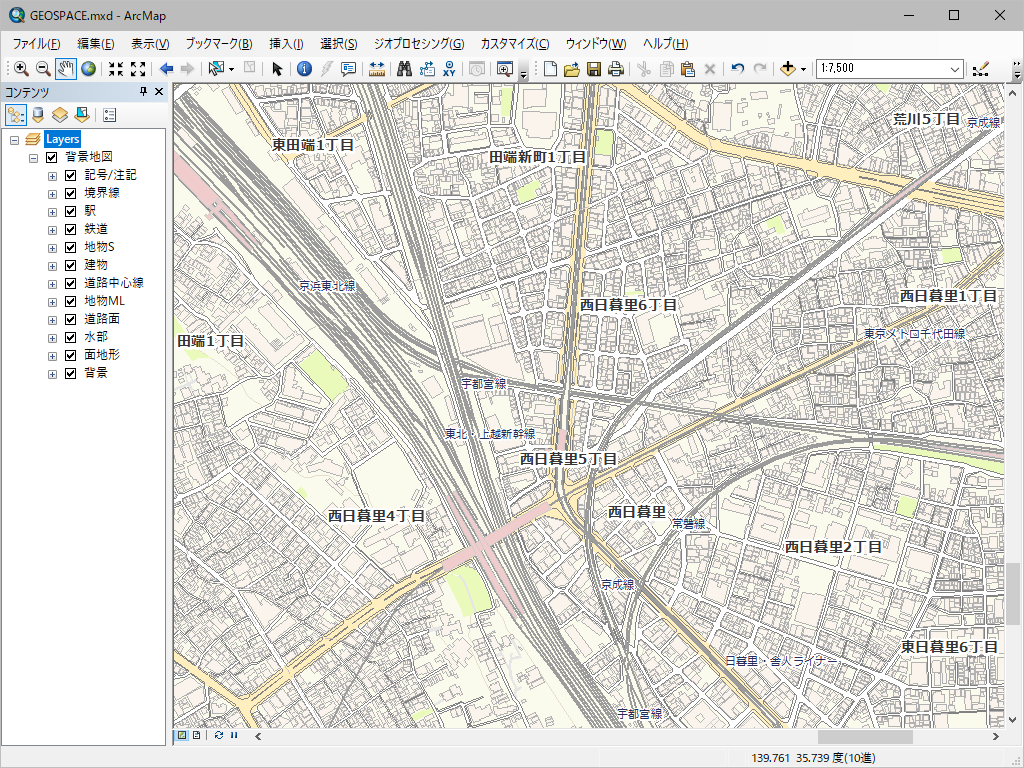Go back to previous extent
The image size is (1024, 768).
[x=166, y=69]
